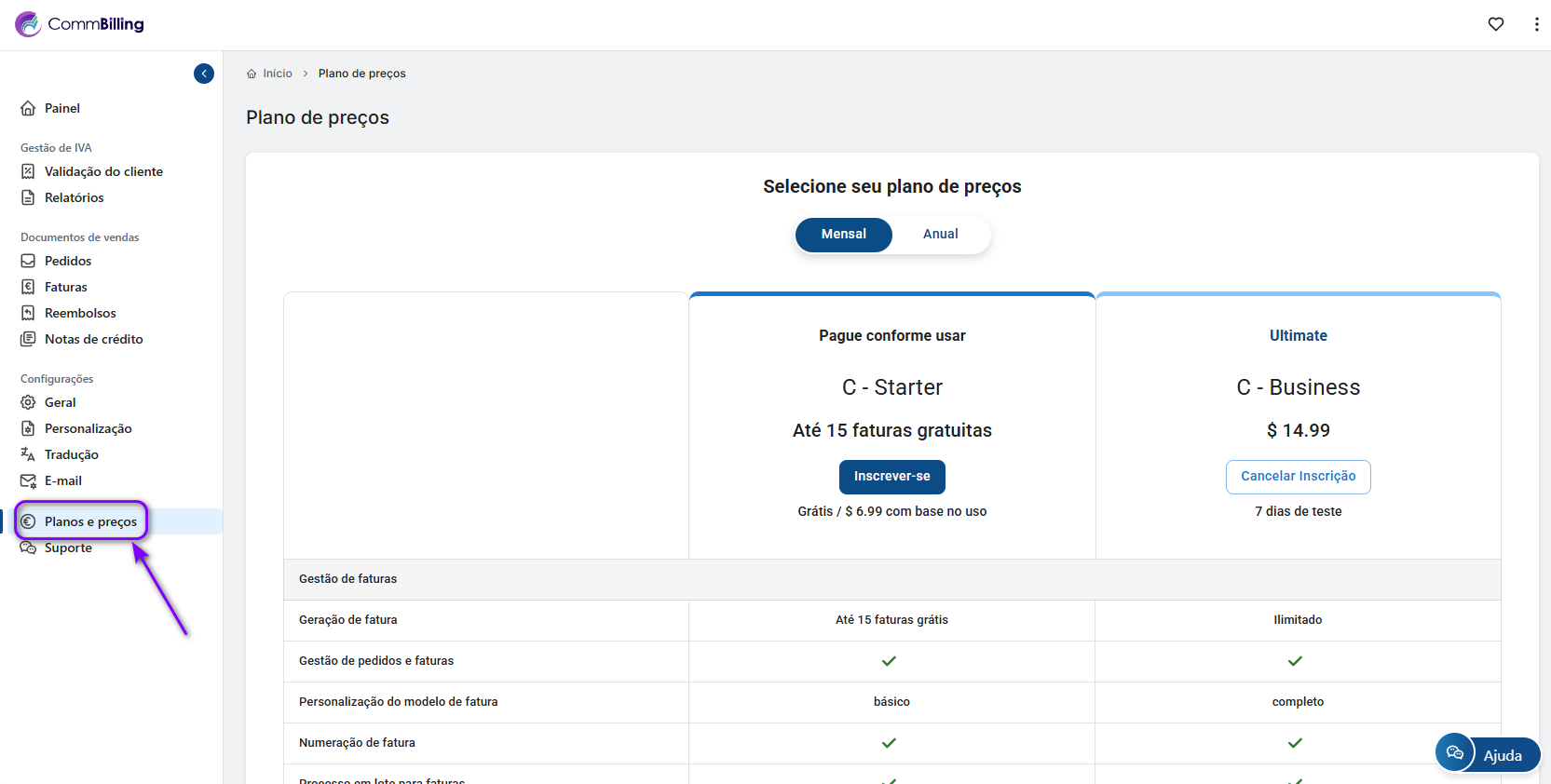Click the Reembolsos icon in sidebar
Screen dimensions: 1551x784
(28, 313)
